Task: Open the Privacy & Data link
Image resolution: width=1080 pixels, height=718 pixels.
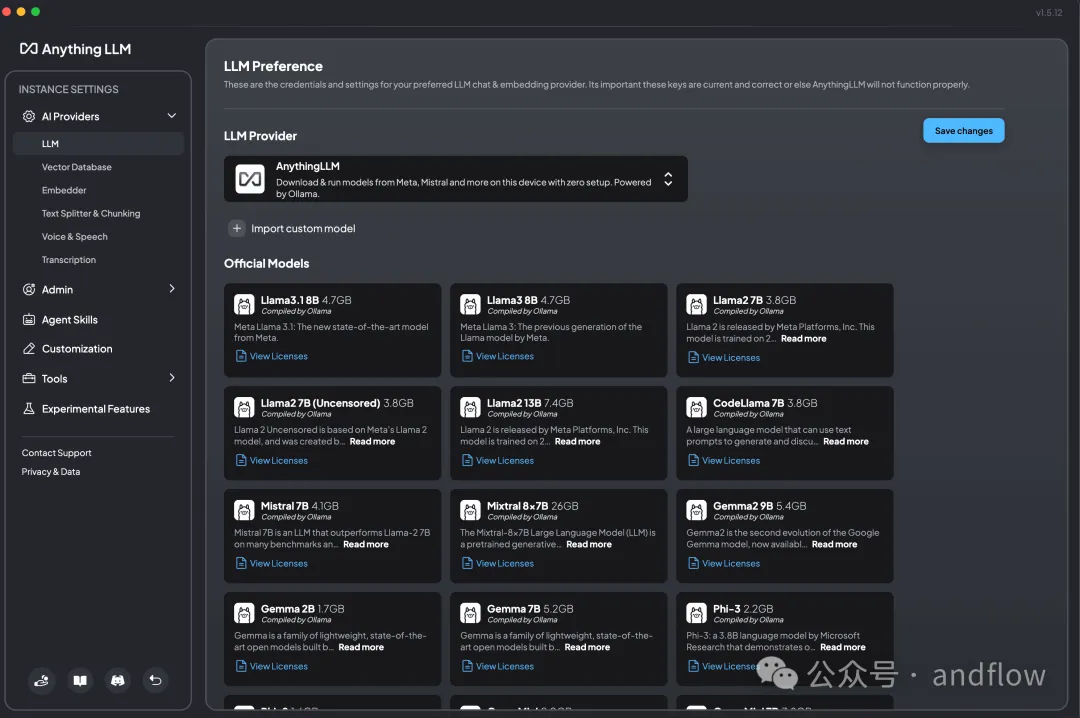Action: [x=51, y=472]
